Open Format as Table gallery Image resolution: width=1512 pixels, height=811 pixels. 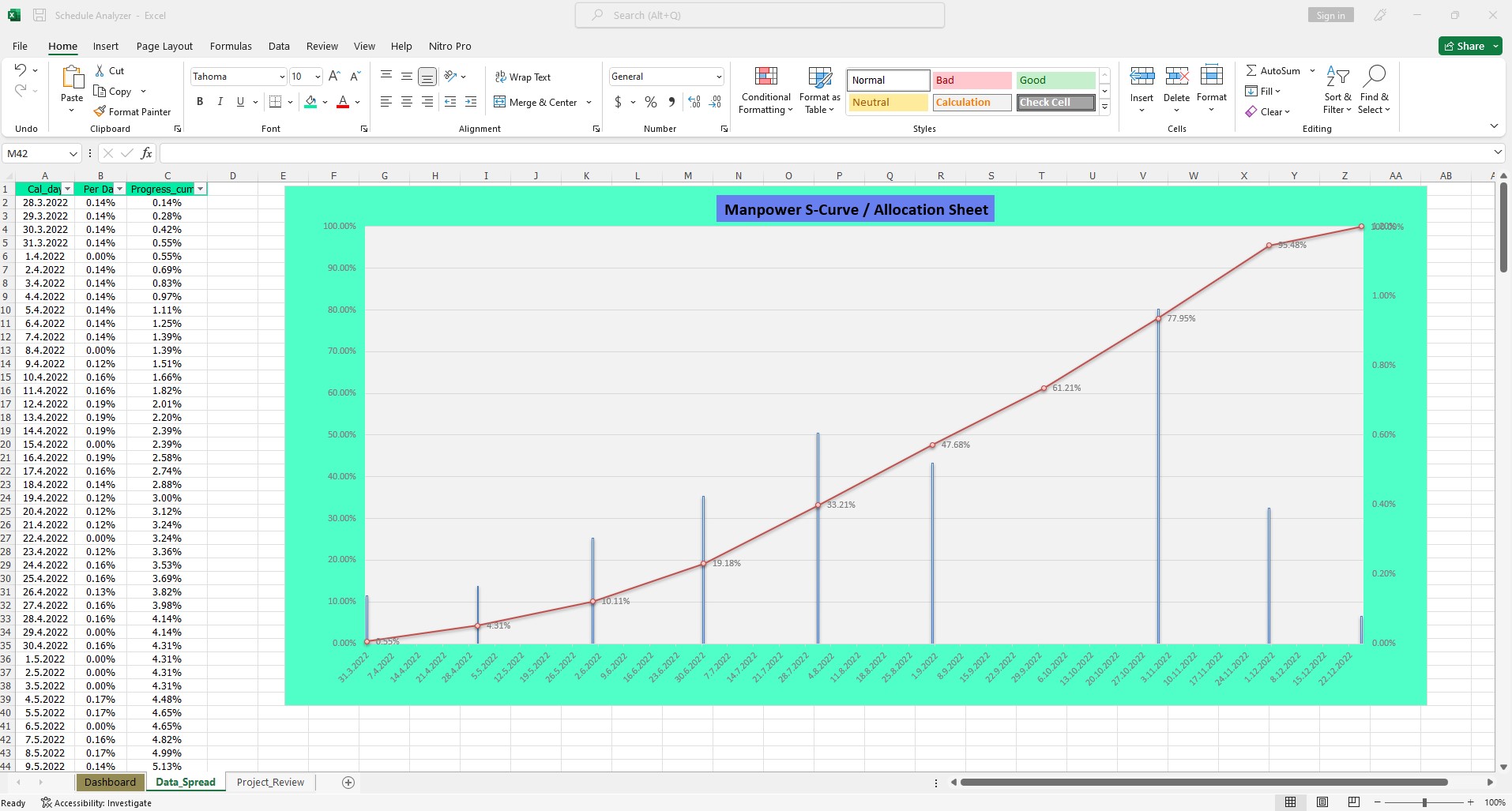[x=819, y=91]
